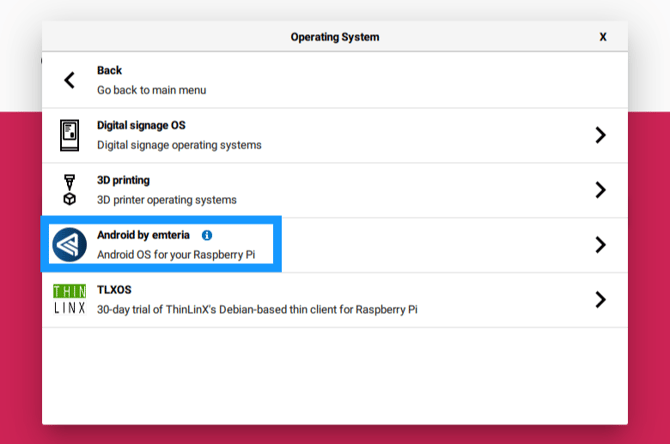Select the Back menu entry

(x=335, y=80)
